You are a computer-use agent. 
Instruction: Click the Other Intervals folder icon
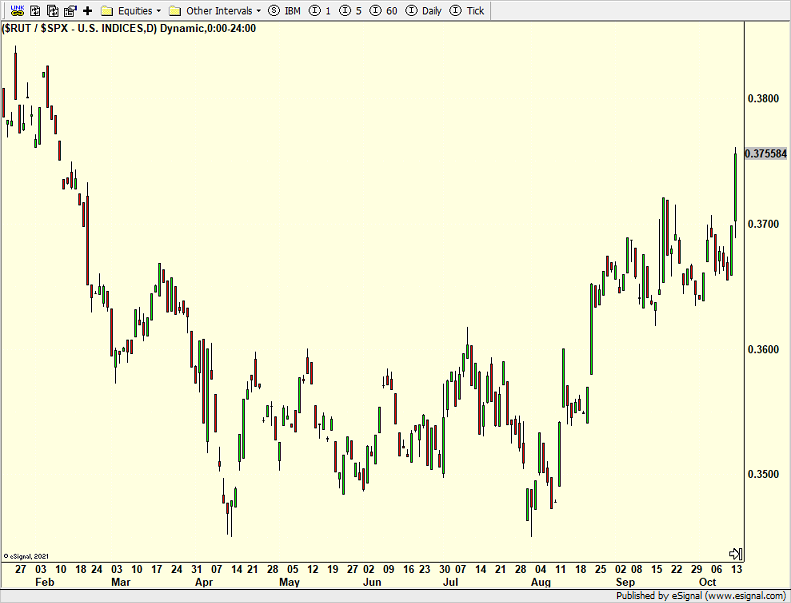[x=175, y=10]
